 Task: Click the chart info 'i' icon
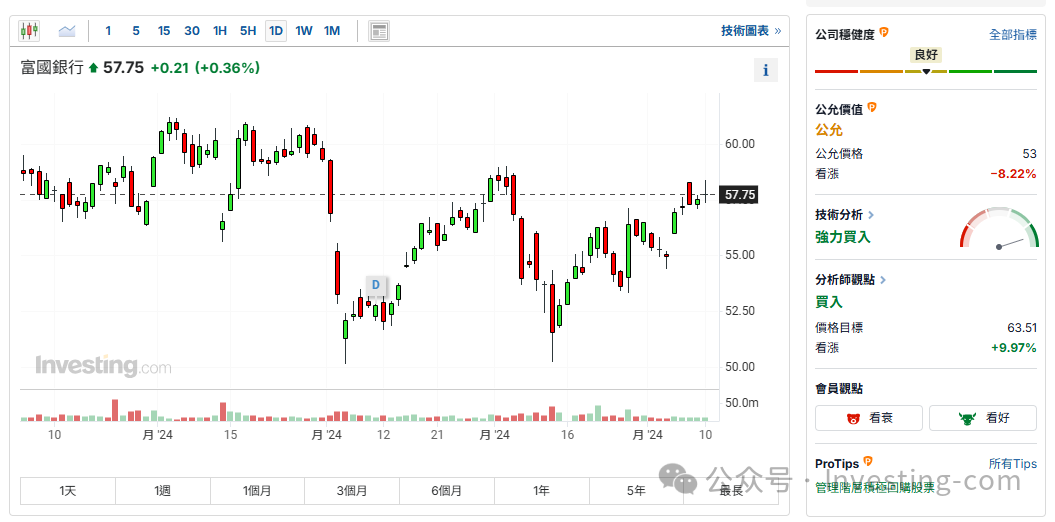point(765,70)
